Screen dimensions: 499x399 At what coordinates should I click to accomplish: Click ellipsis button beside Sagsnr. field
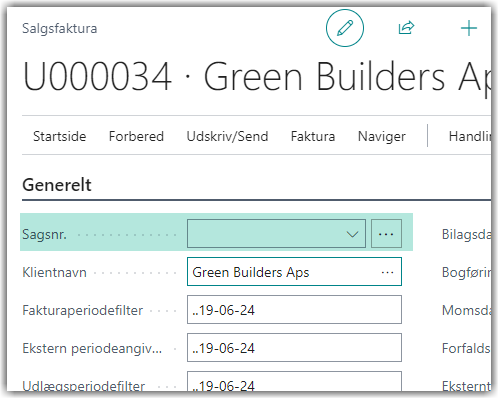coord(386,234)
